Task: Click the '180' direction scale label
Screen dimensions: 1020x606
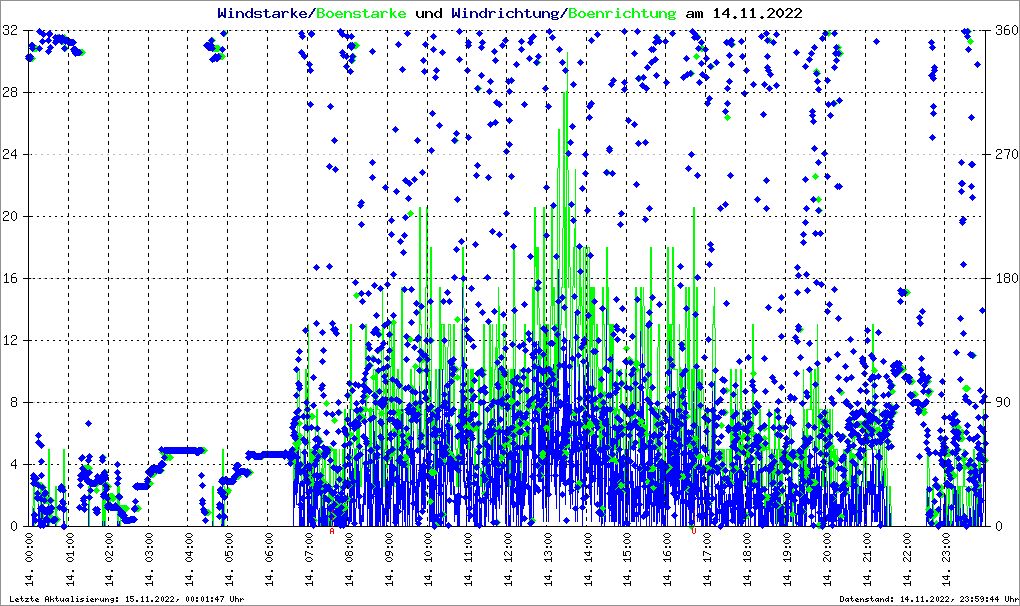Action: tap(1007, 278)
